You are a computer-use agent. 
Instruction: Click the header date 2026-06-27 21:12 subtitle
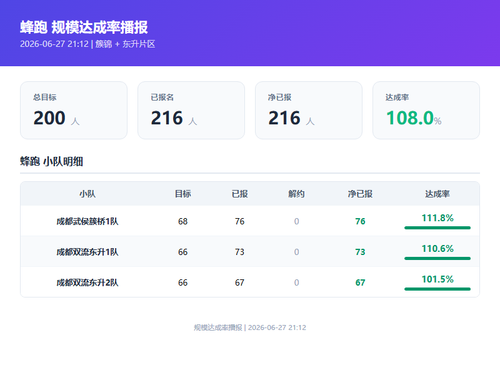click(x=87, y=44)
